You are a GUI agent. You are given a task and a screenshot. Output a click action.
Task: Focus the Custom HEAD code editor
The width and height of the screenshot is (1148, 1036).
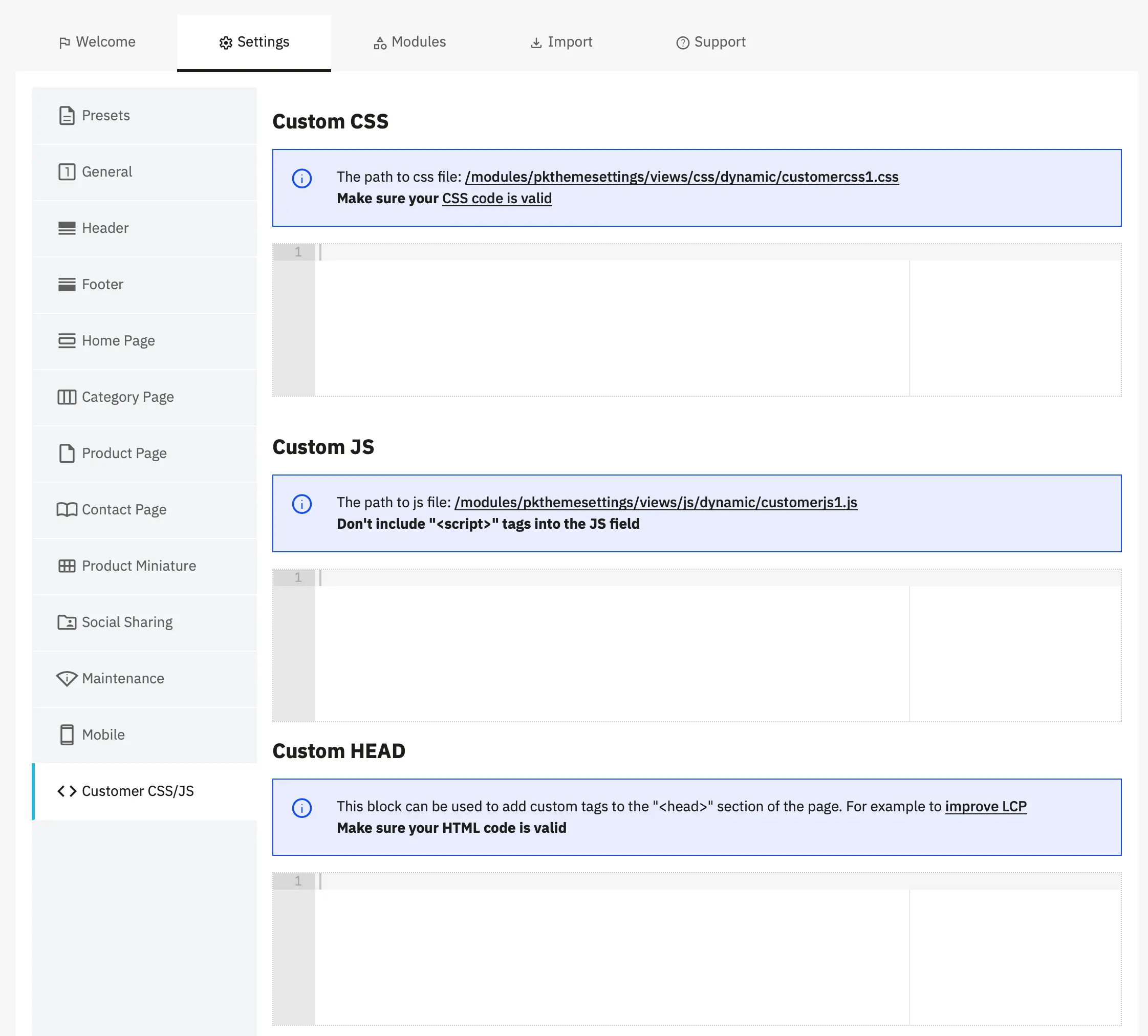(697, 949)
